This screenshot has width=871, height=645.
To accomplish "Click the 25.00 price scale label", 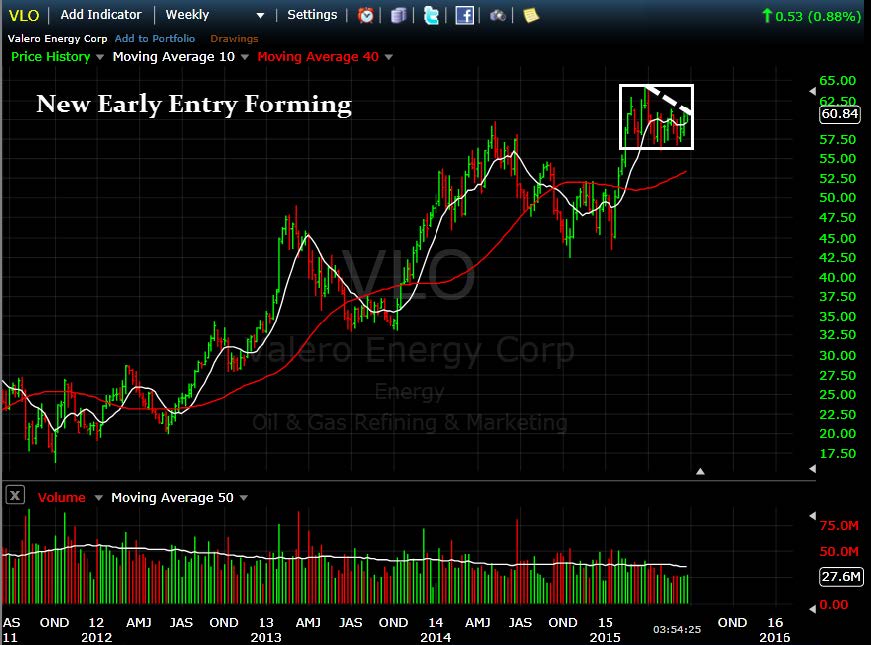I will coord(838,394).
